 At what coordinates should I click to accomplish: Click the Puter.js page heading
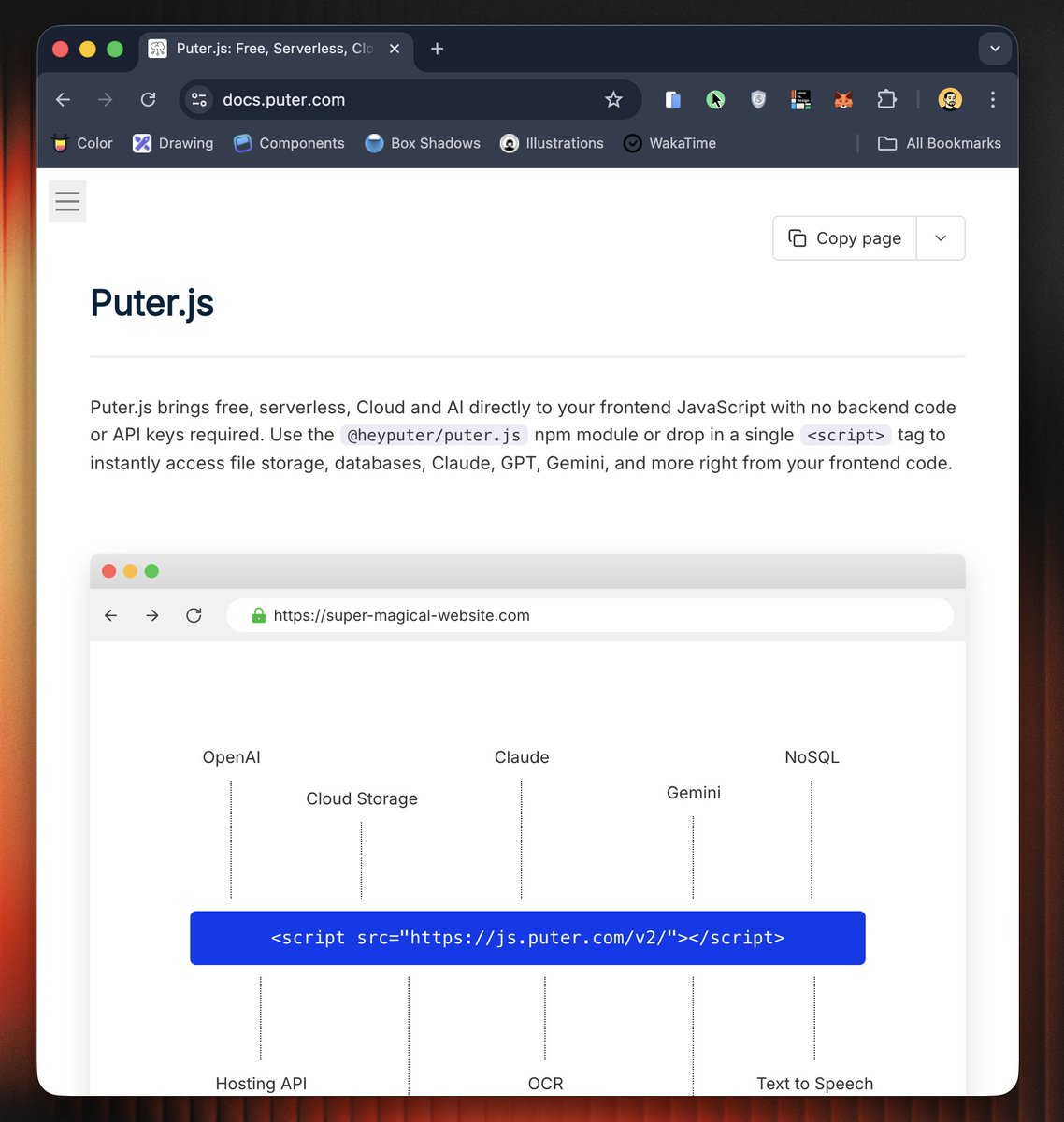click(x=152, y=303)
